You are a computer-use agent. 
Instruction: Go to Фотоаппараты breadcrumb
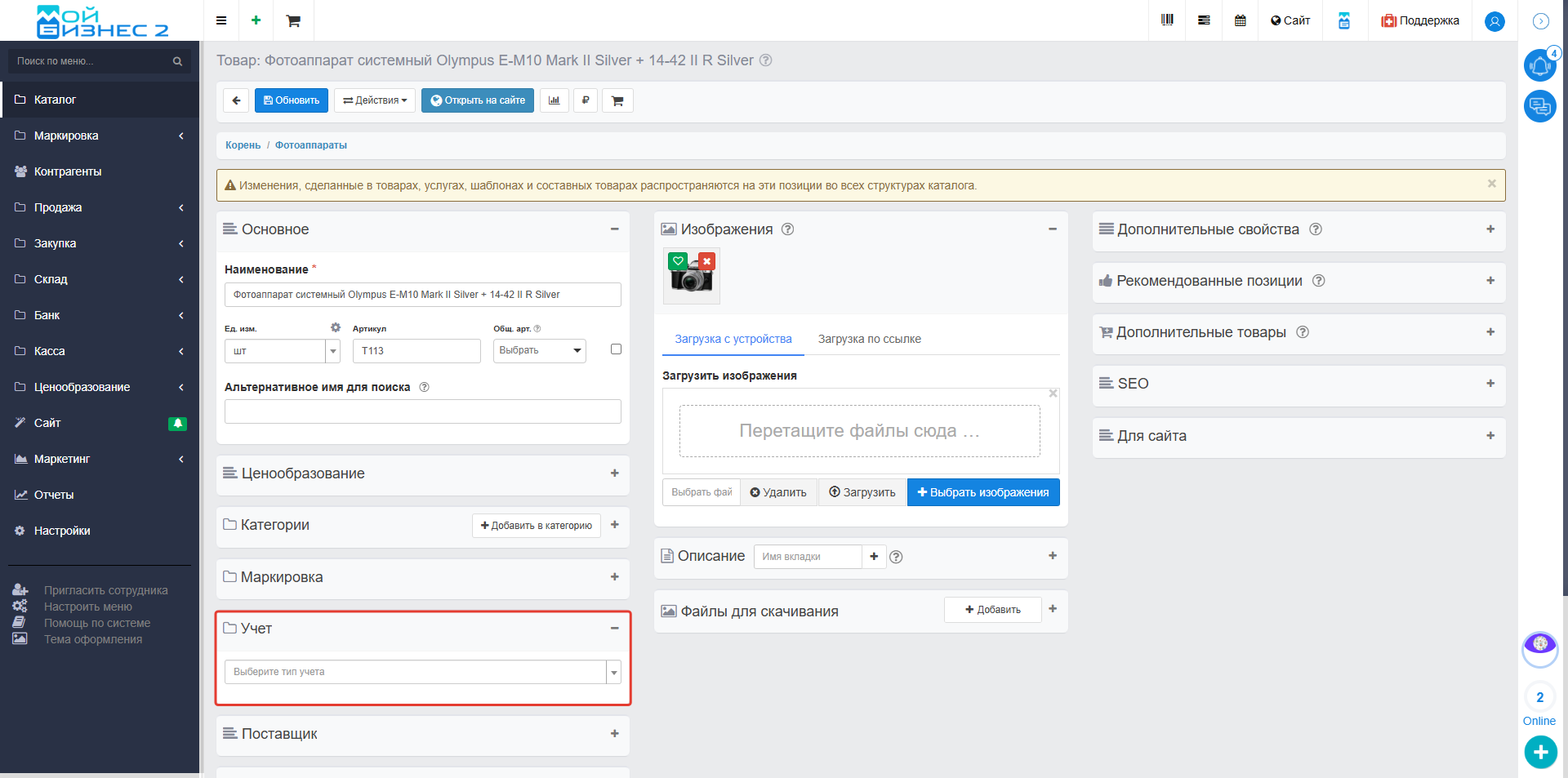click(311, 145)
